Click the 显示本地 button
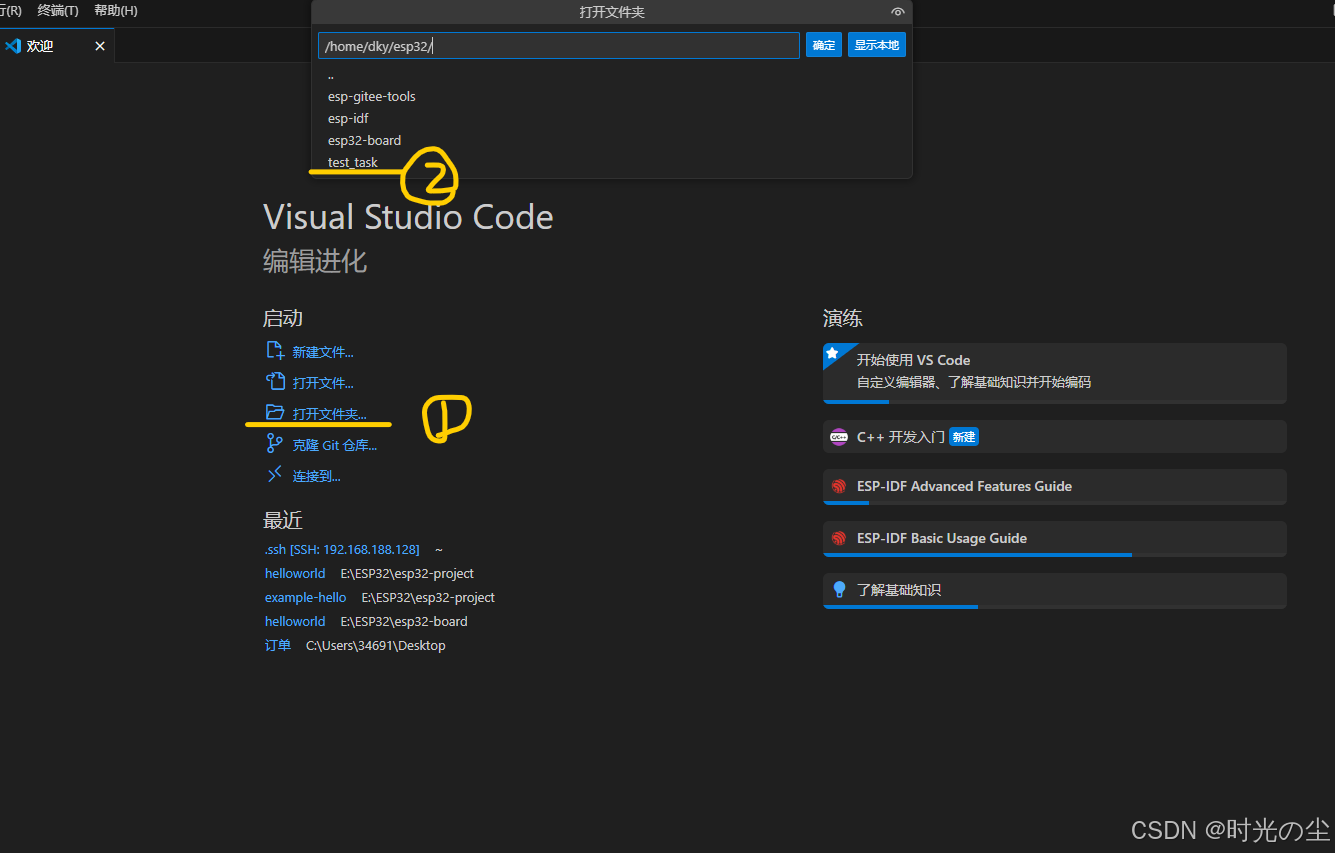 pos(876,45)
